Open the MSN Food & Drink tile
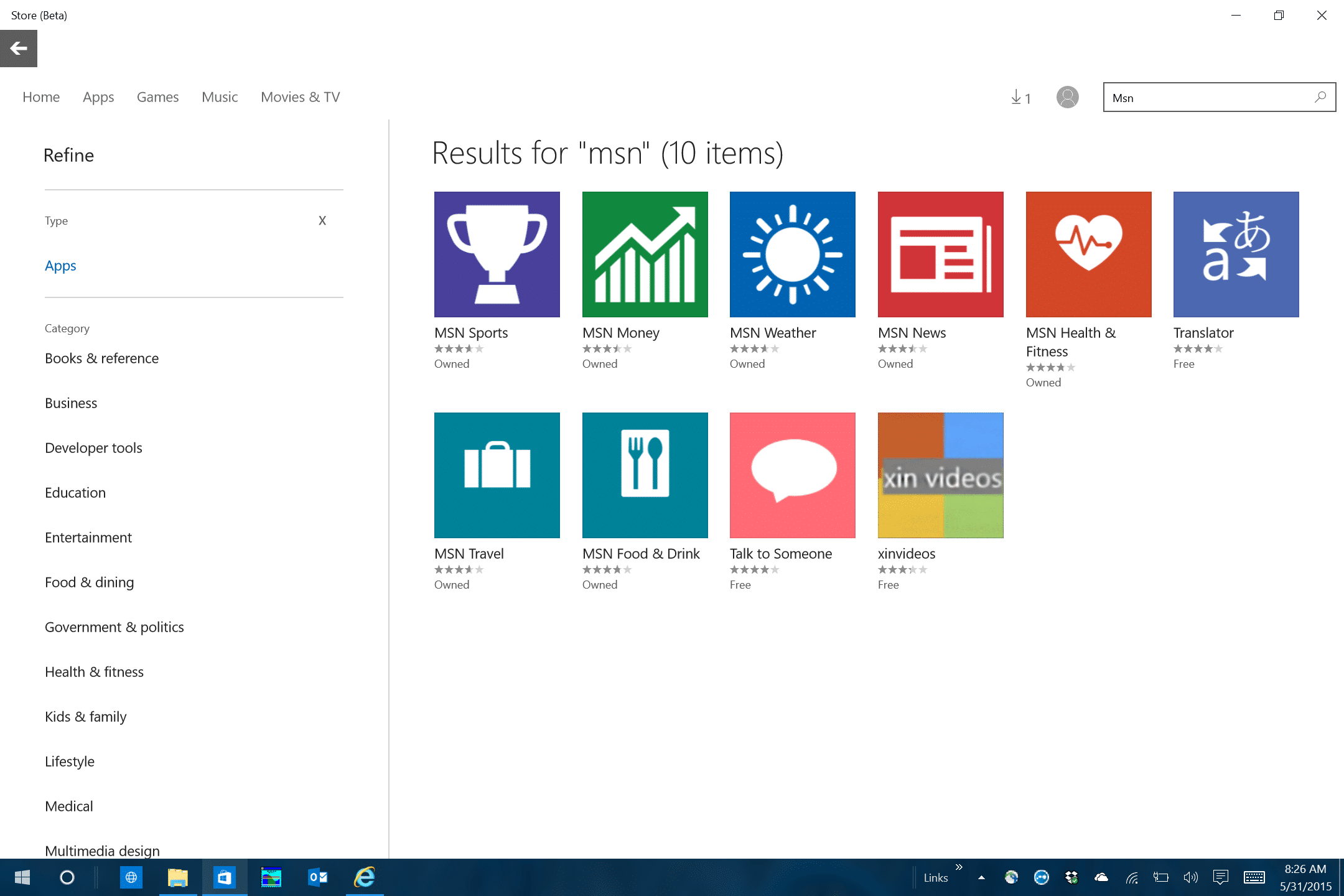The image size is (1344, 896). [645, 475]
